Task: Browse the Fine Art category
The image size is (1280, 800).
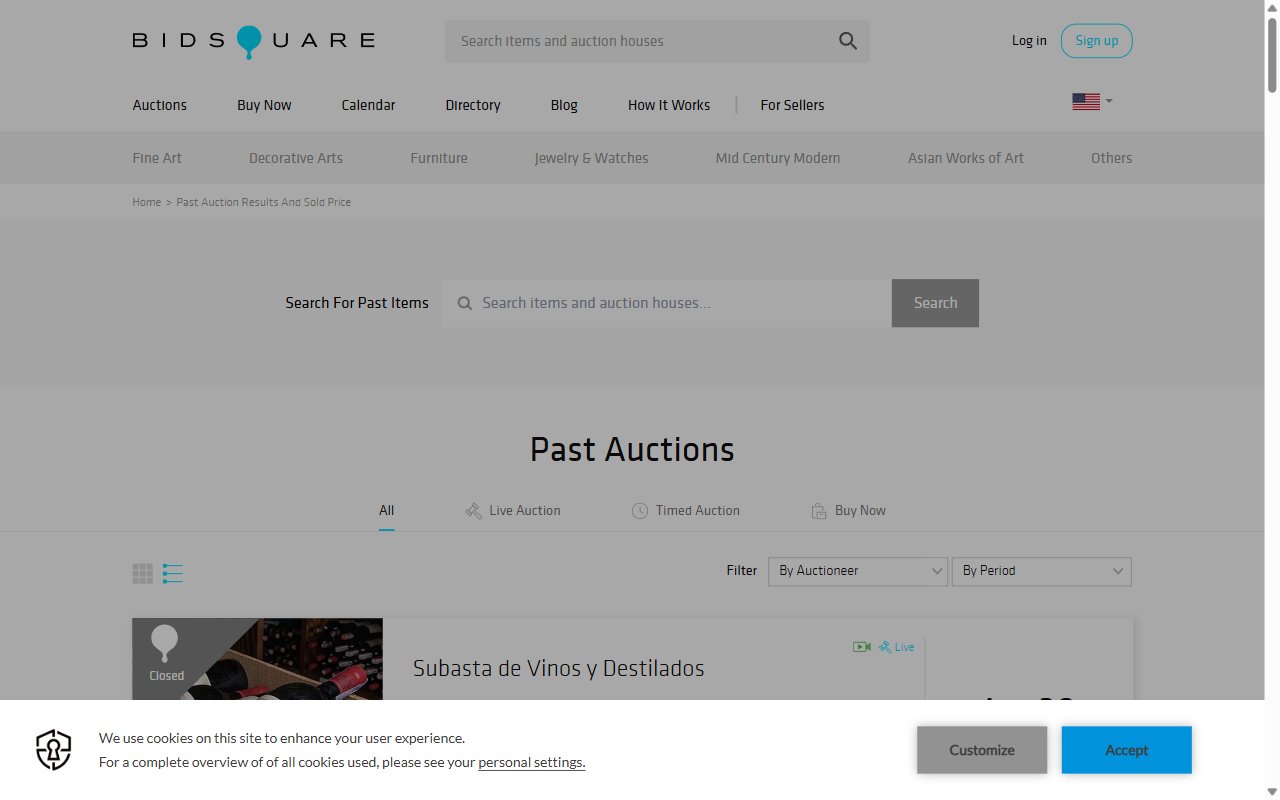Action: pos(157,158)
